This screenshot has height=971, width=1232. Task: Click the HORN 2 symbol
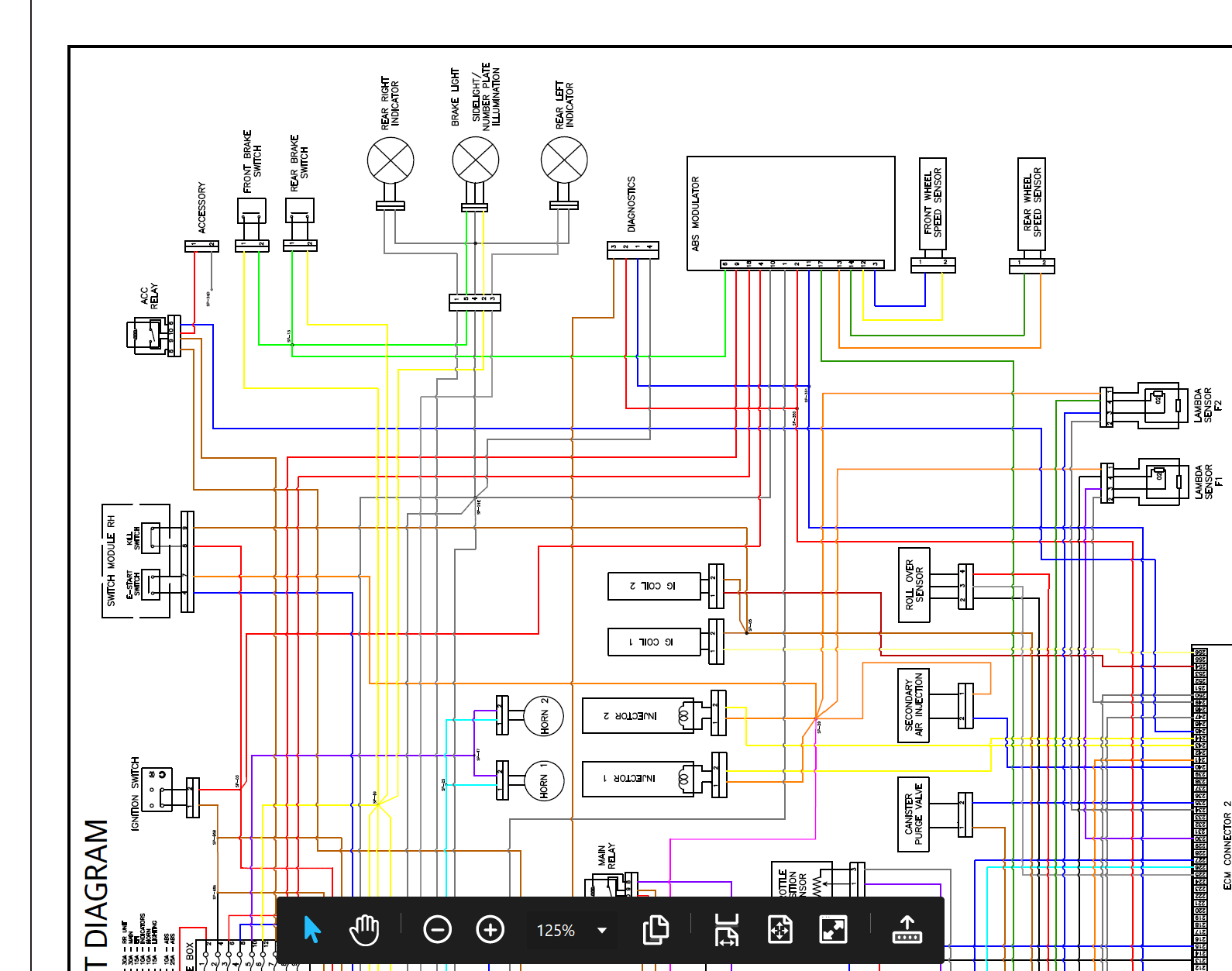[x=543, y=715]
